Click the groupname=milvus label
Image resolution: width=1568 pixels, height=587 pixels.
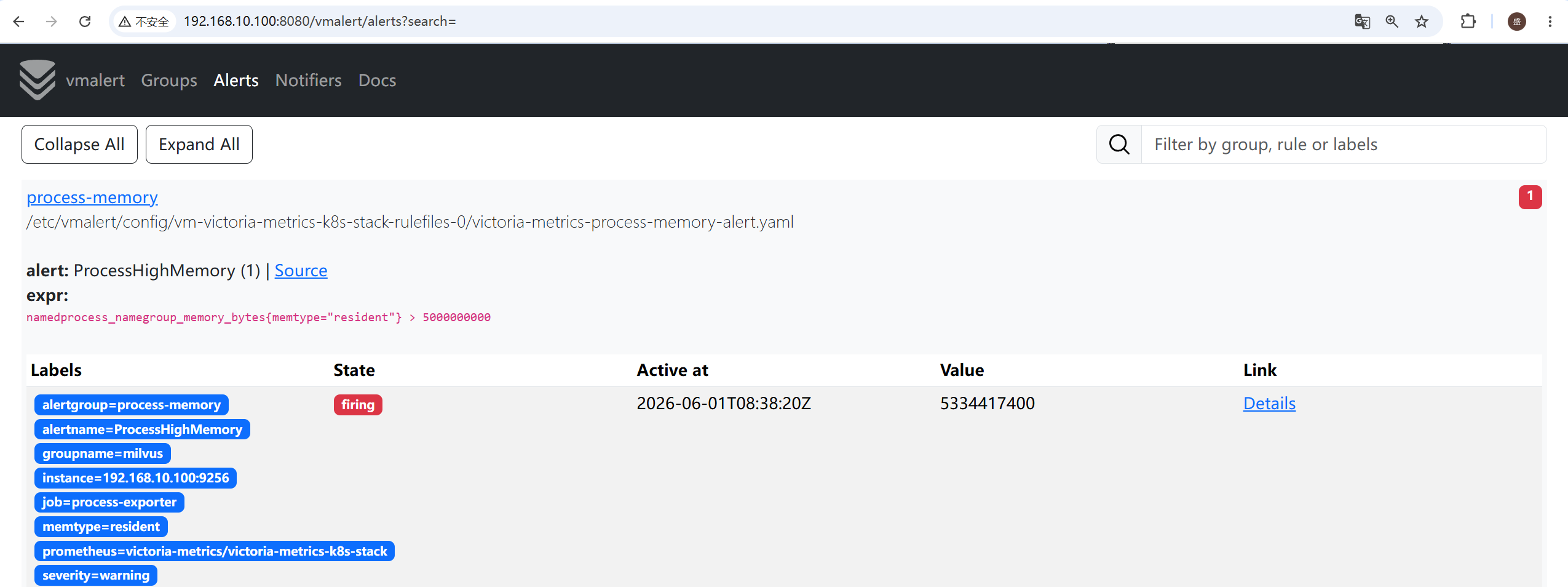point(103,453)
